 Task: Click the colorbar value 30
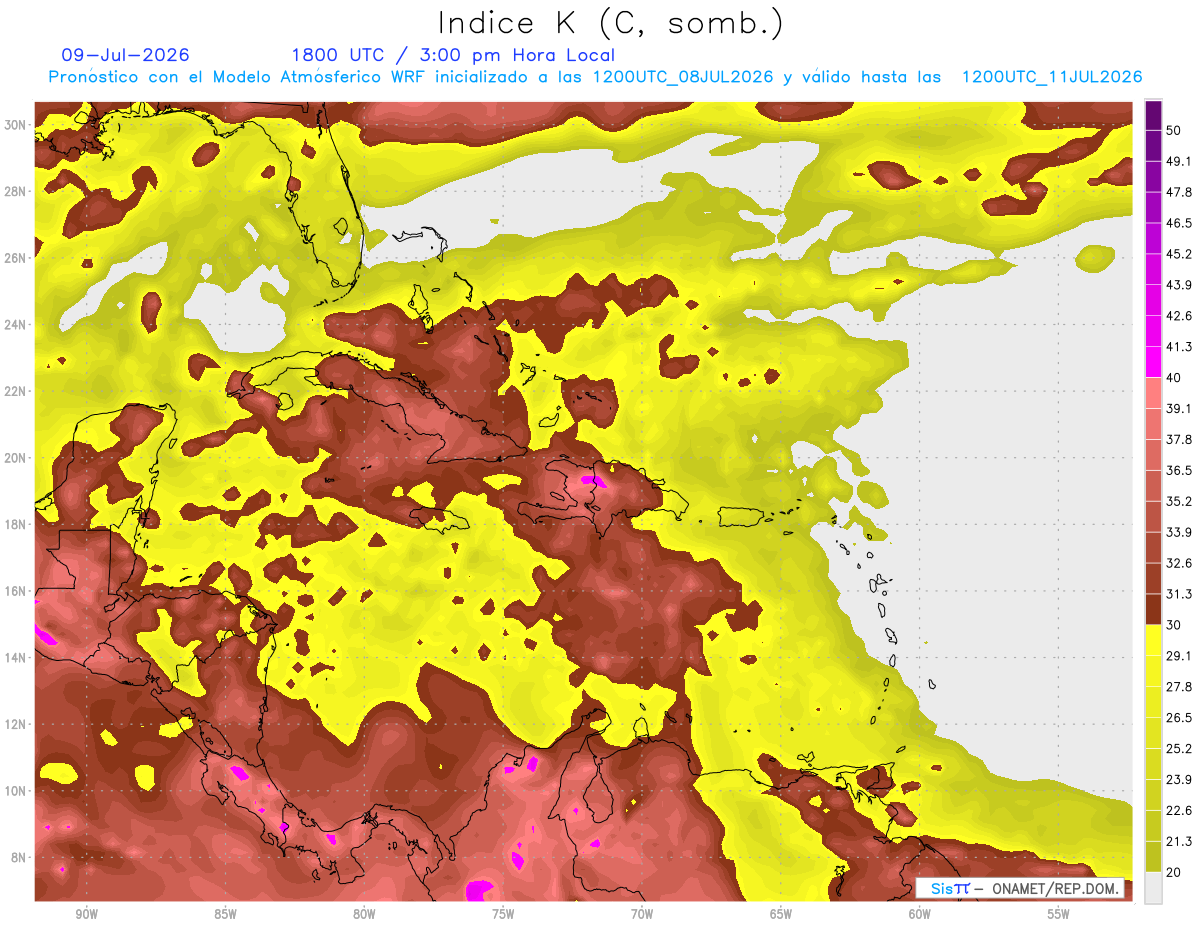1173,625
